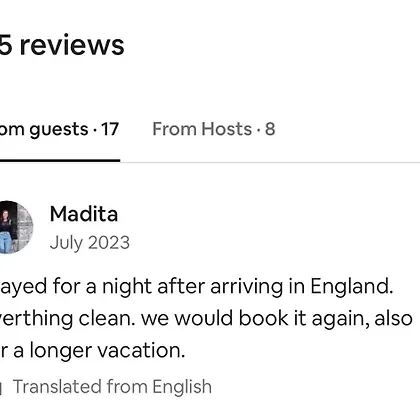Click the reviews count heading
The height and width of the screenshot is (420, 420).
tap(62, 45)
